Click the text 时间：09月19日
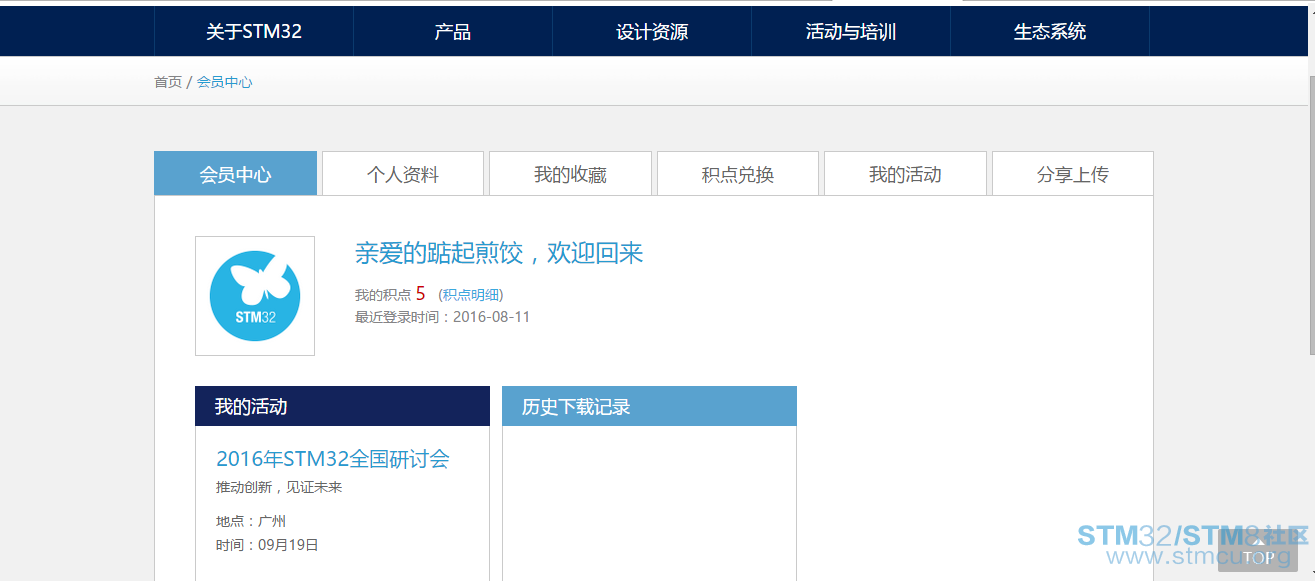Screen dimensions: 1315x581 (x=267, y=545)
